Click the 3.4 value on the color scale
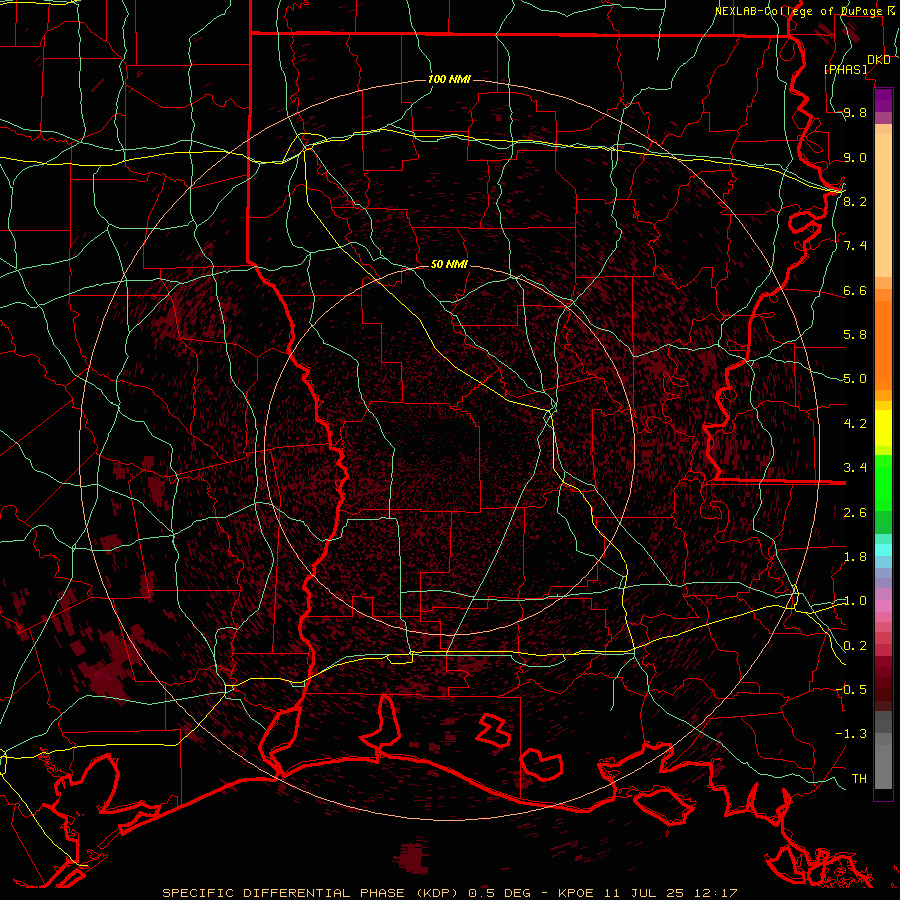The width and height of the screenshot is (900, 900). [x=855, y=468]
